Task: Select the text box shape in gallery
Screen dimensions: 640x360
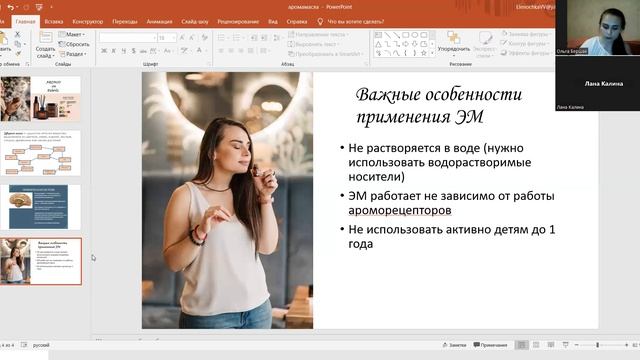Action: click(378, 35)
